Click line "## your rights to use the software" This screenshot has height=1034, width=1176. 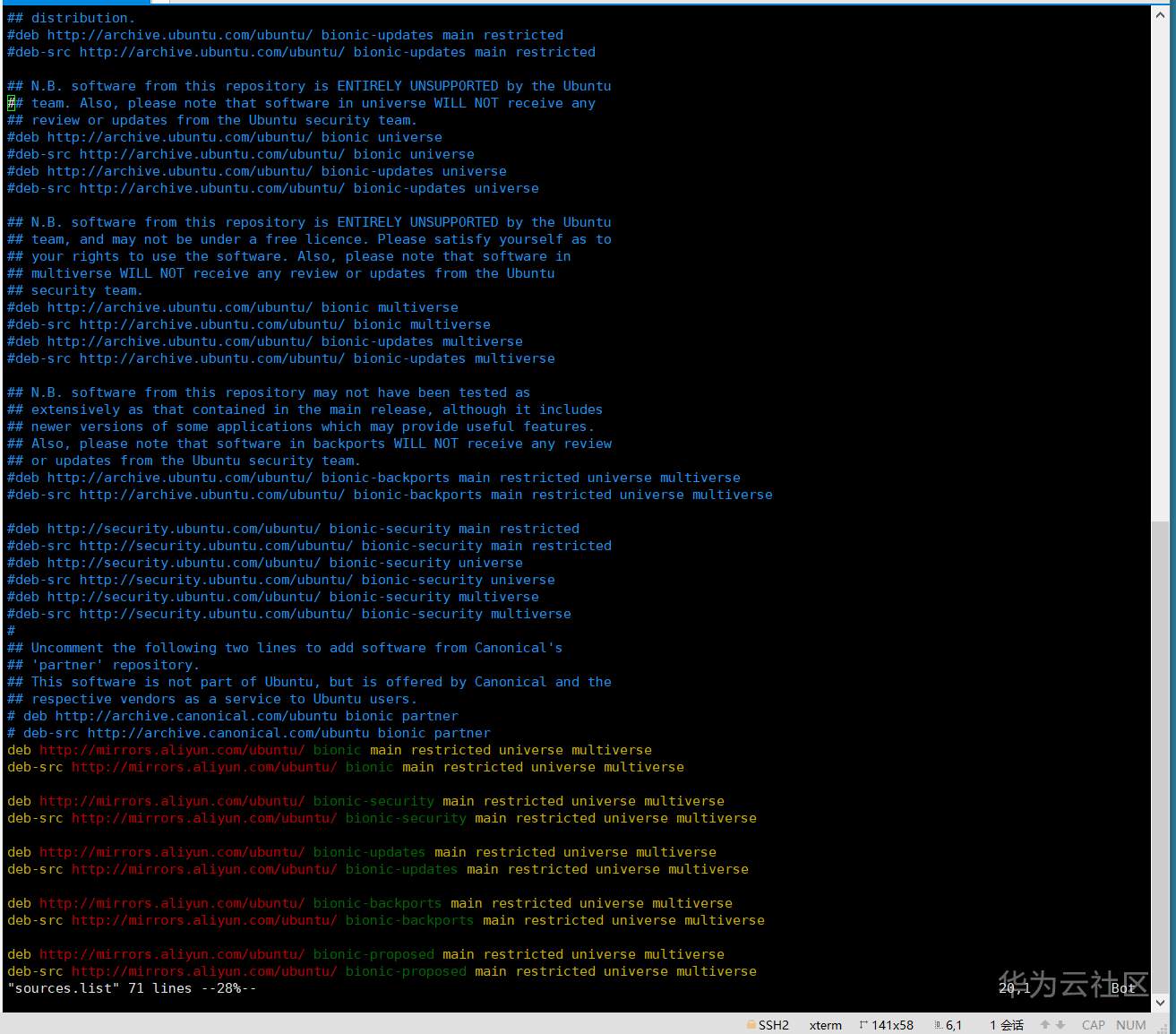point(289,256)
